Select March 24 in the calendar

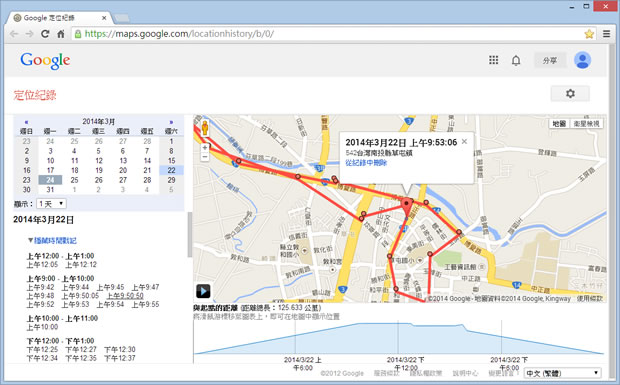coord(50,180)
